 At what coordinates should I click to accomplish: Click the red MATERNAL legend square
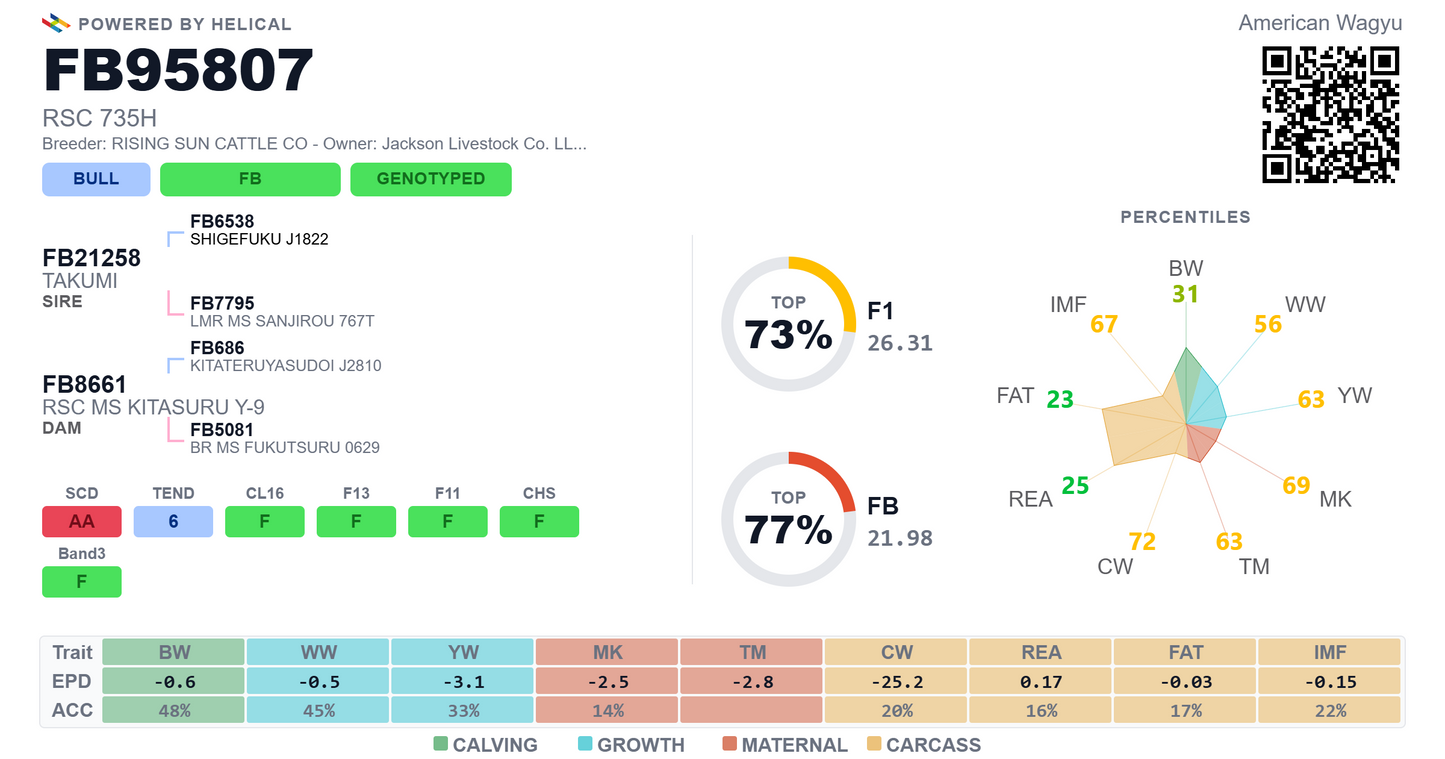(729, 744)
